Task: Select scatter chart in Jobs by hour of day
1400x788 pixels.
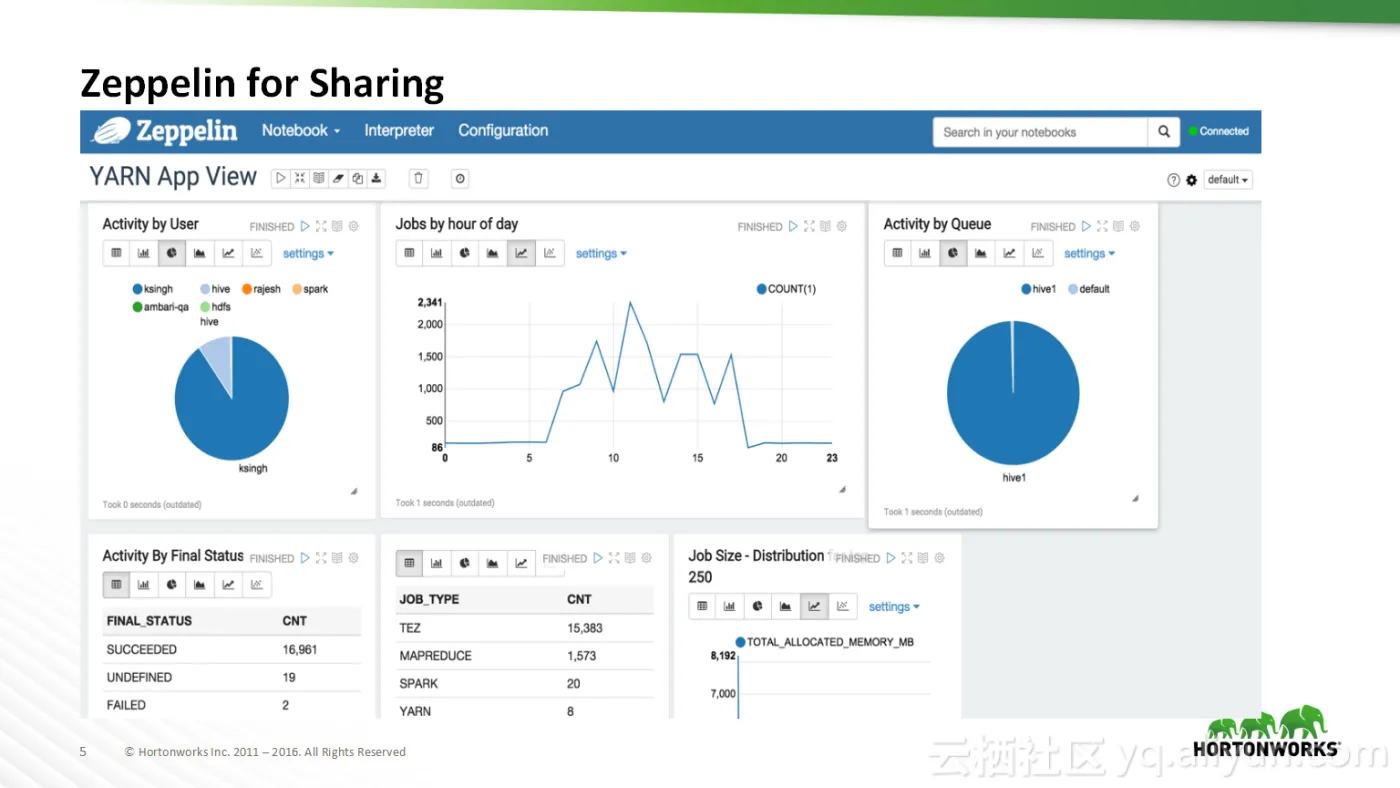Action: tap(549, 253)
